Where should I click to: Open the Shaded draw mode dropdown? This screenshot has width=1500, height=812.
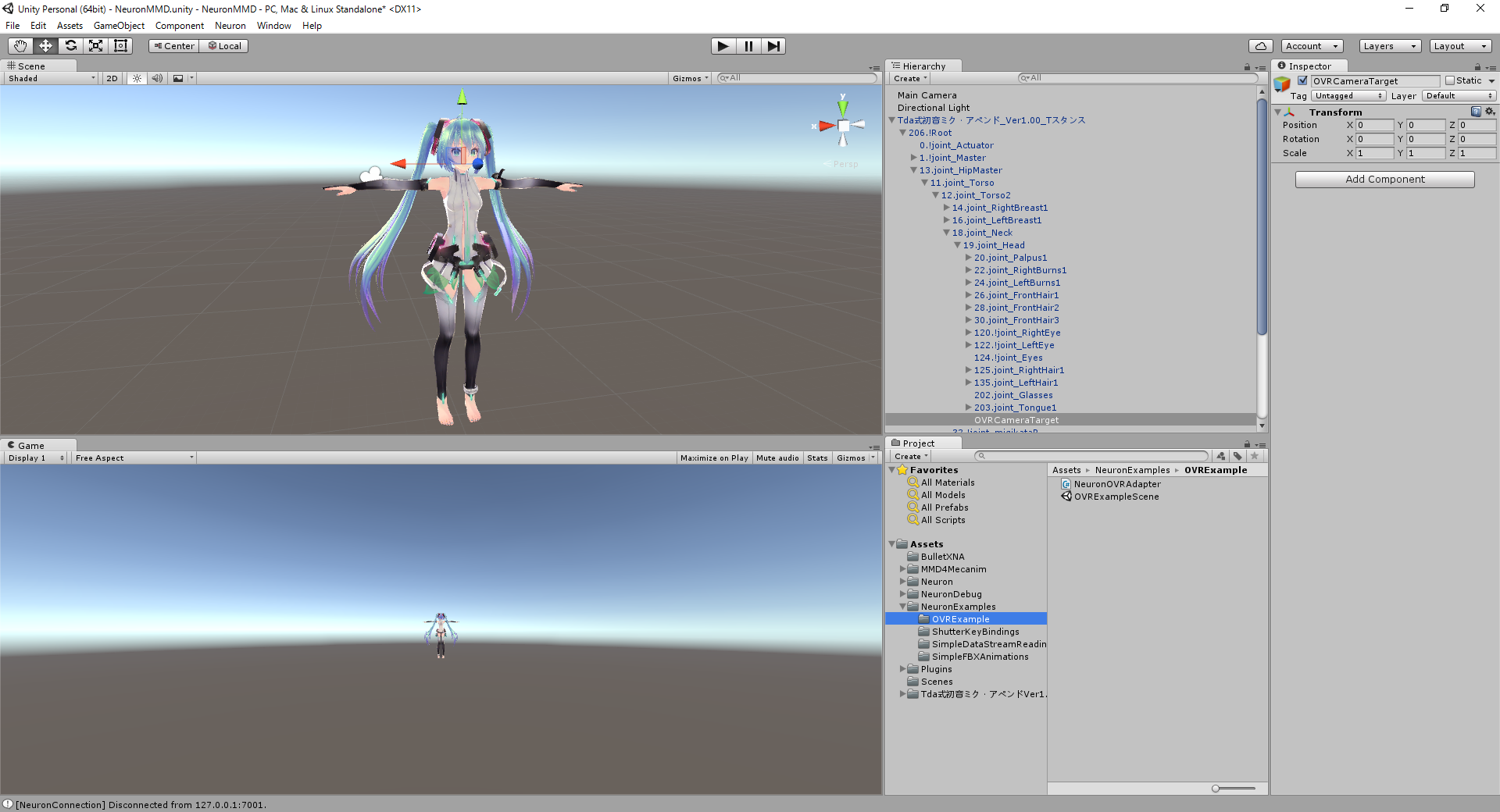tap(48, 78)
